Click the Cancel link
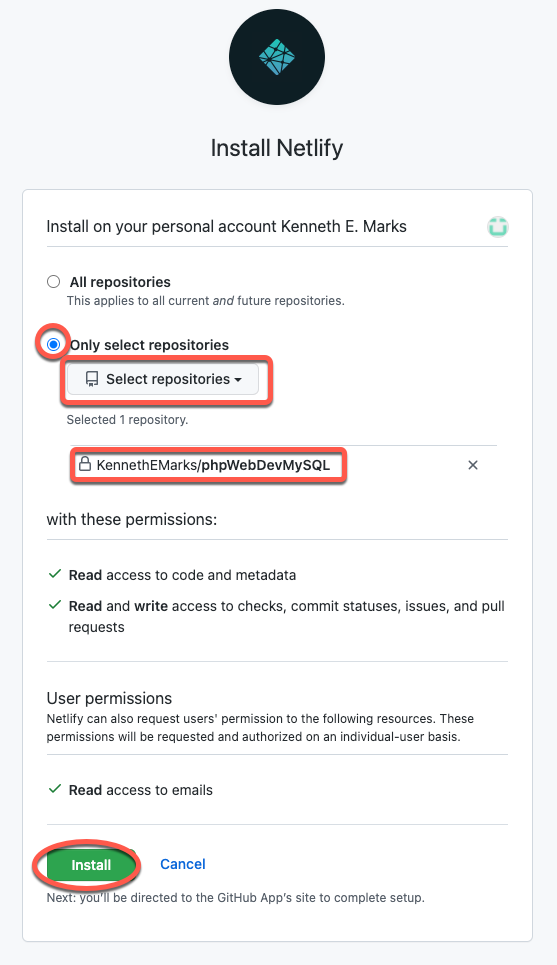This screenshot has height=965, width=557. click(x=183, y=864)
